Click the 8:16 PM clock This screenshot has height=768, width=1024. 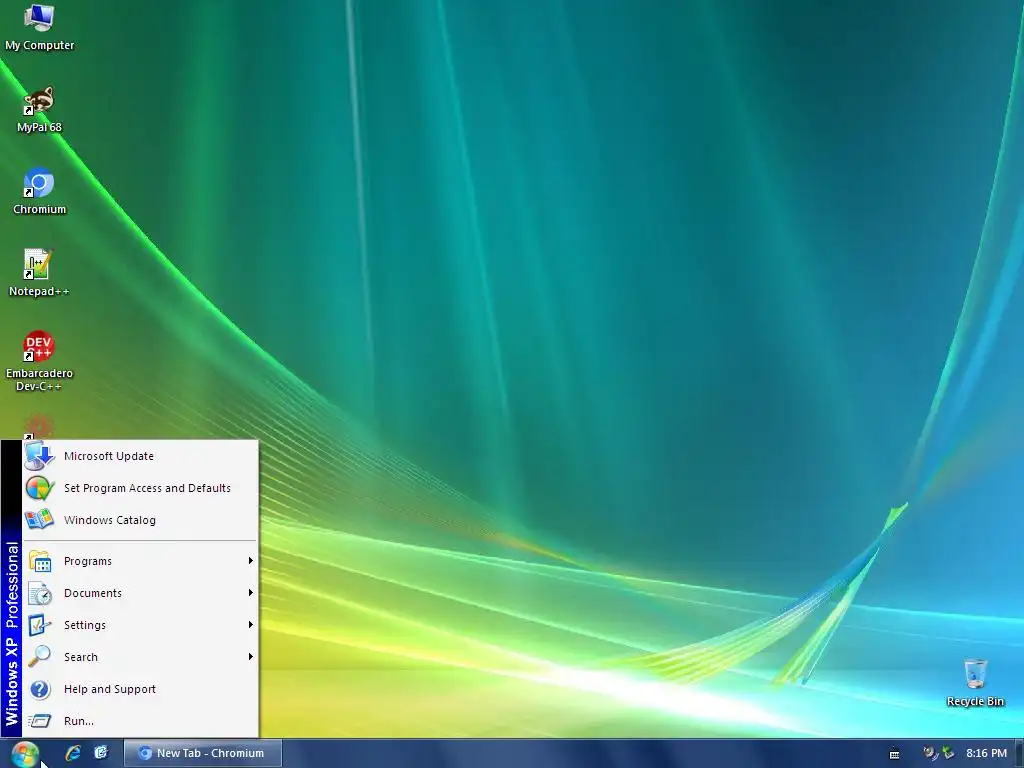[986, 753]
